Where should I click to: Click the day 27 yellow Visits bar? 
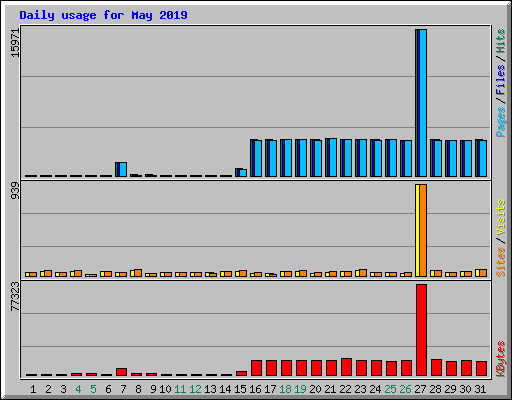[x=417, y=230]
